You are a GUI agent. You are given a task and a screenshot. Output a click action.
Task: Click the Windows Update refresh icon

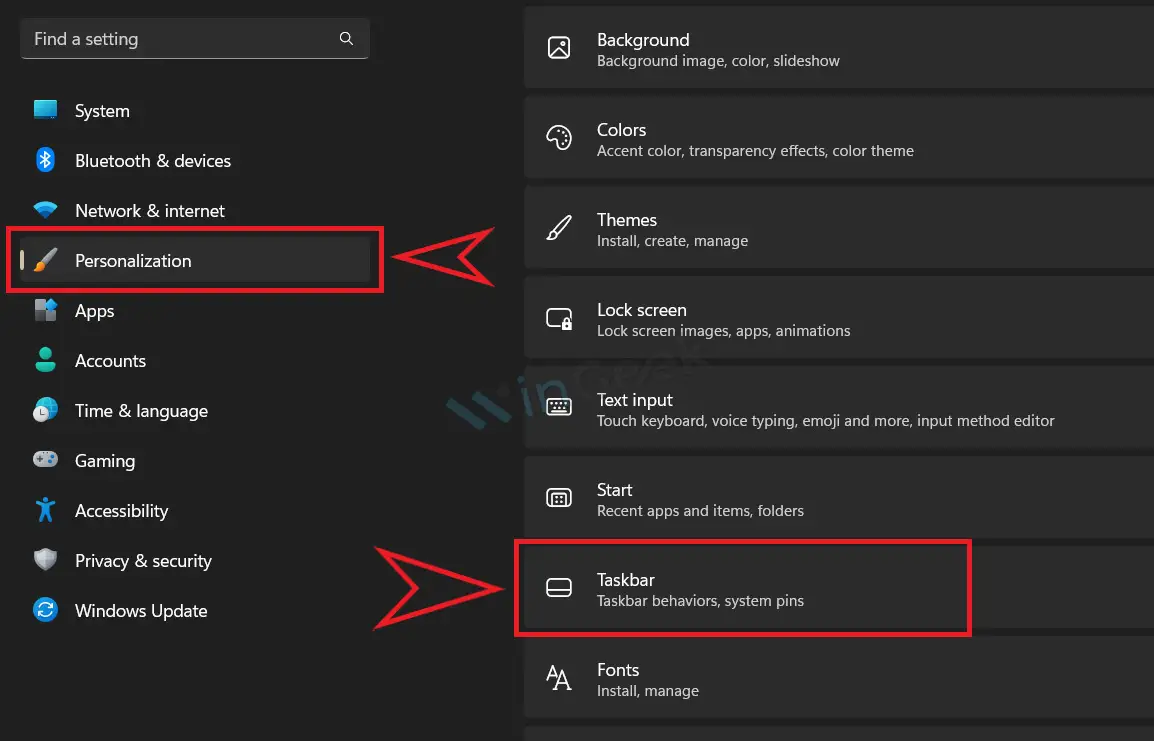point(46,610)
